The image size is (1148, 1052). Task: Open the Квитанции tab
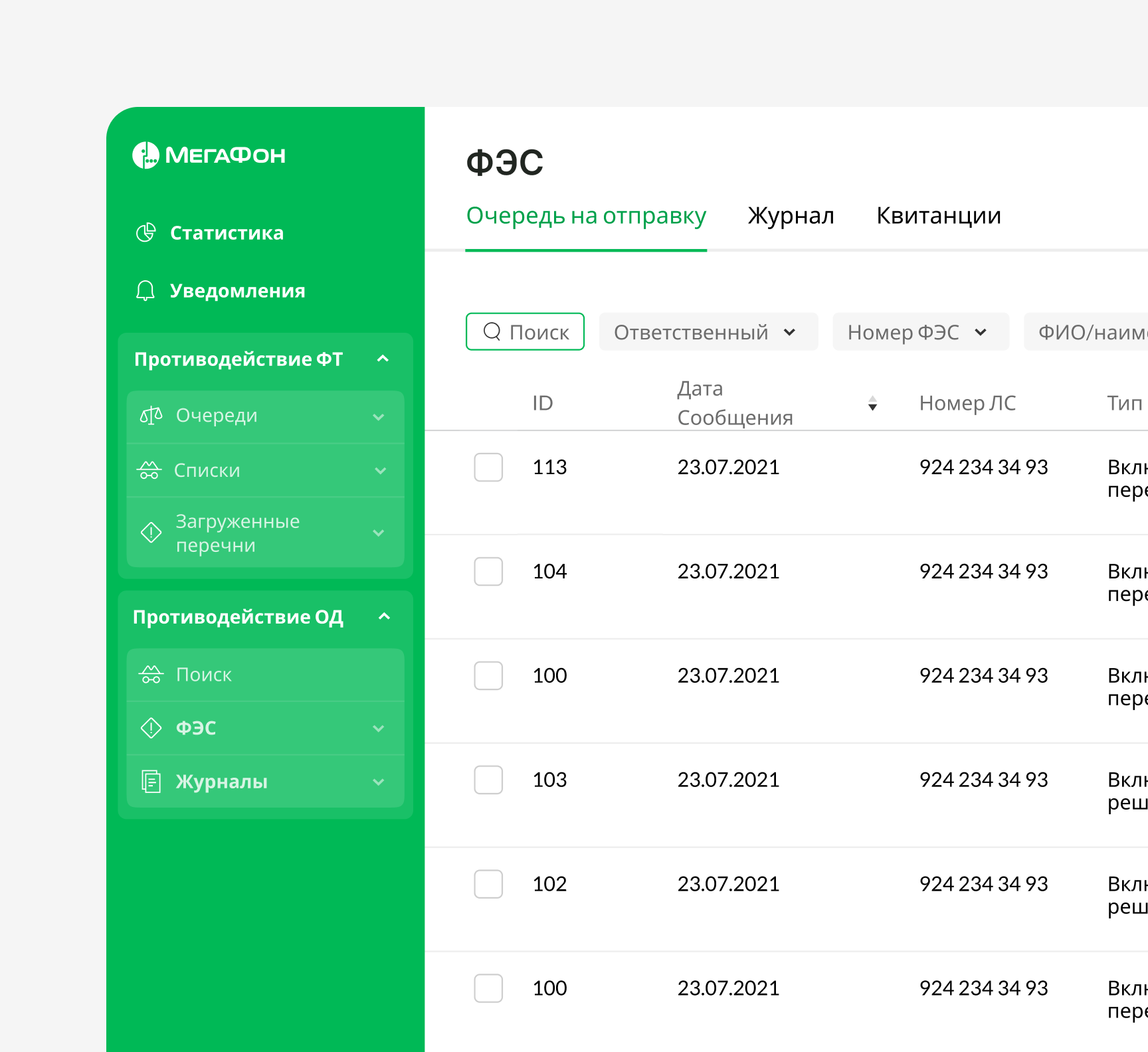pos(938,216)
